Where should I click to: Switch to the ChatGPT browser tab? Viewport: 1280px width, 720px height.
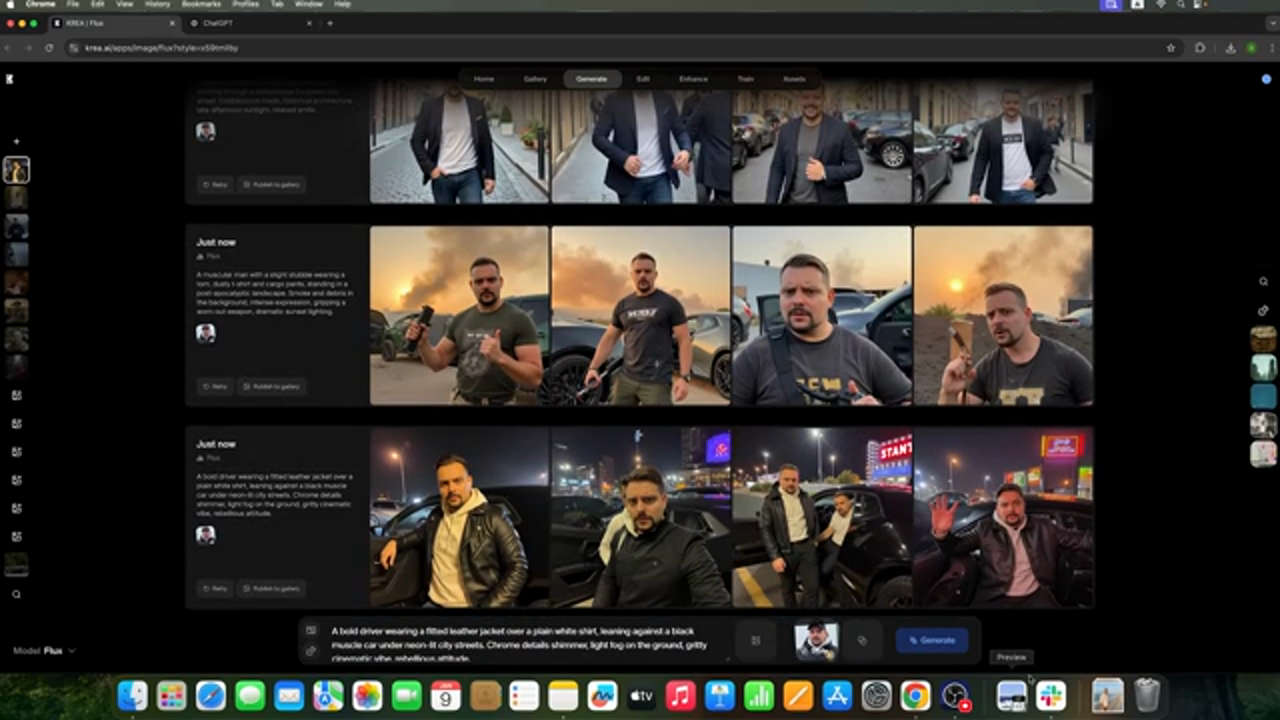pos(250,23)
